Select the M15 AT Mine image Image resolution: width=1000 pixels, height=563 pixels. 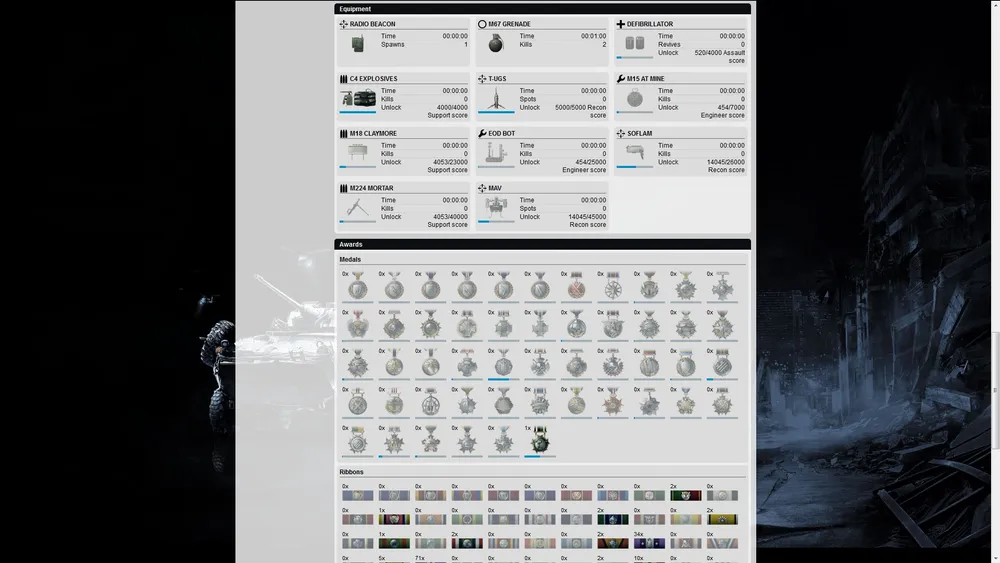coord(633,99)
